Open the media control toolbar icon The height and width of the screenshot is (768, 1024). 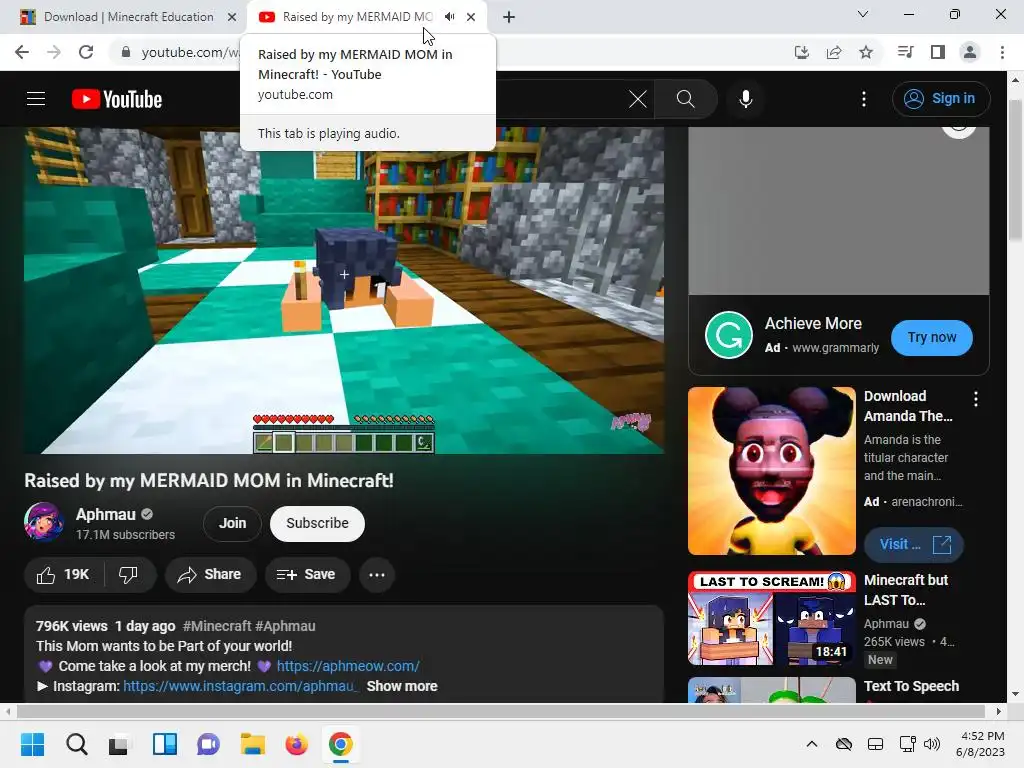[905, 52]
